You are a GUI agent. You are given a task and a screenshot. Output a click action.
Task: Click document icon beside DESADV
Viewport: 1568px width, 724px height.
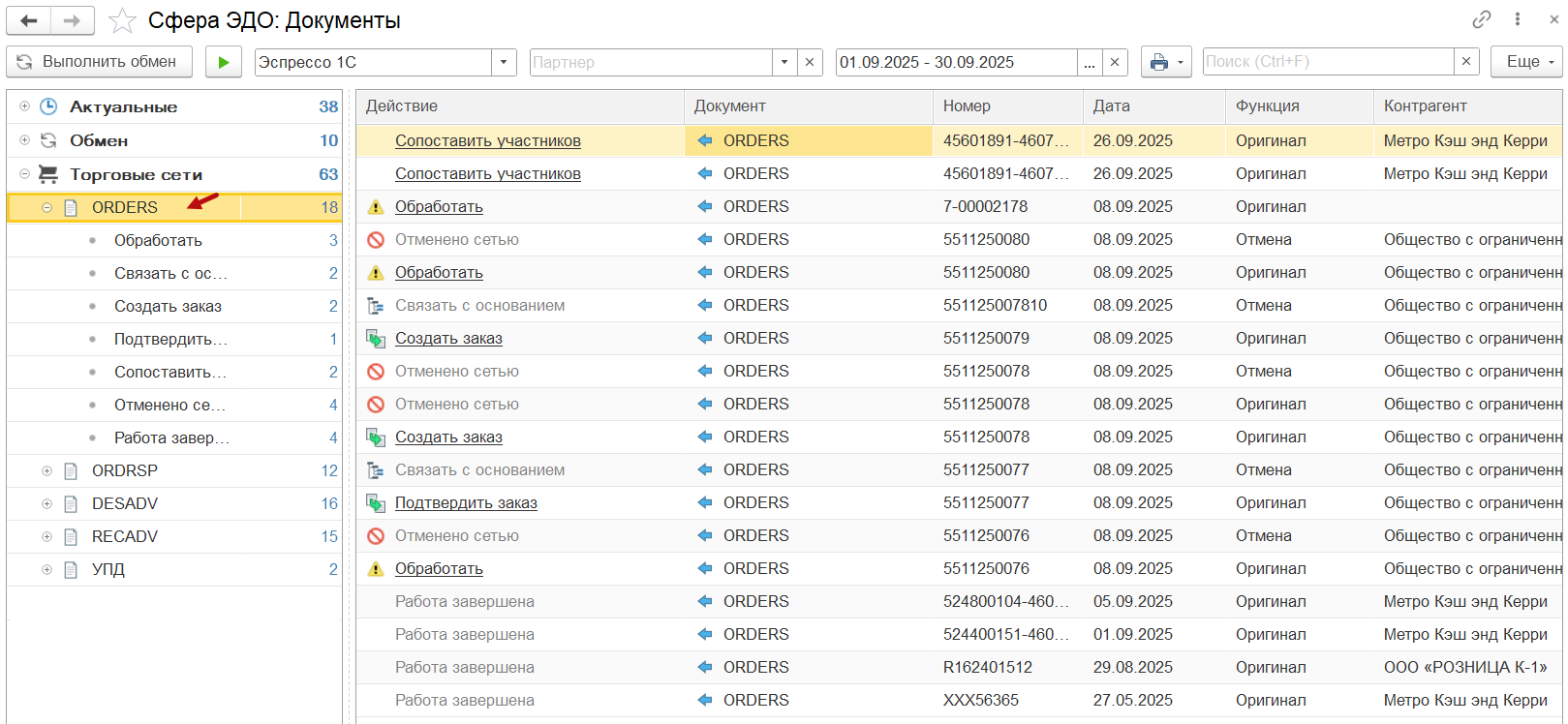point(71,503)
